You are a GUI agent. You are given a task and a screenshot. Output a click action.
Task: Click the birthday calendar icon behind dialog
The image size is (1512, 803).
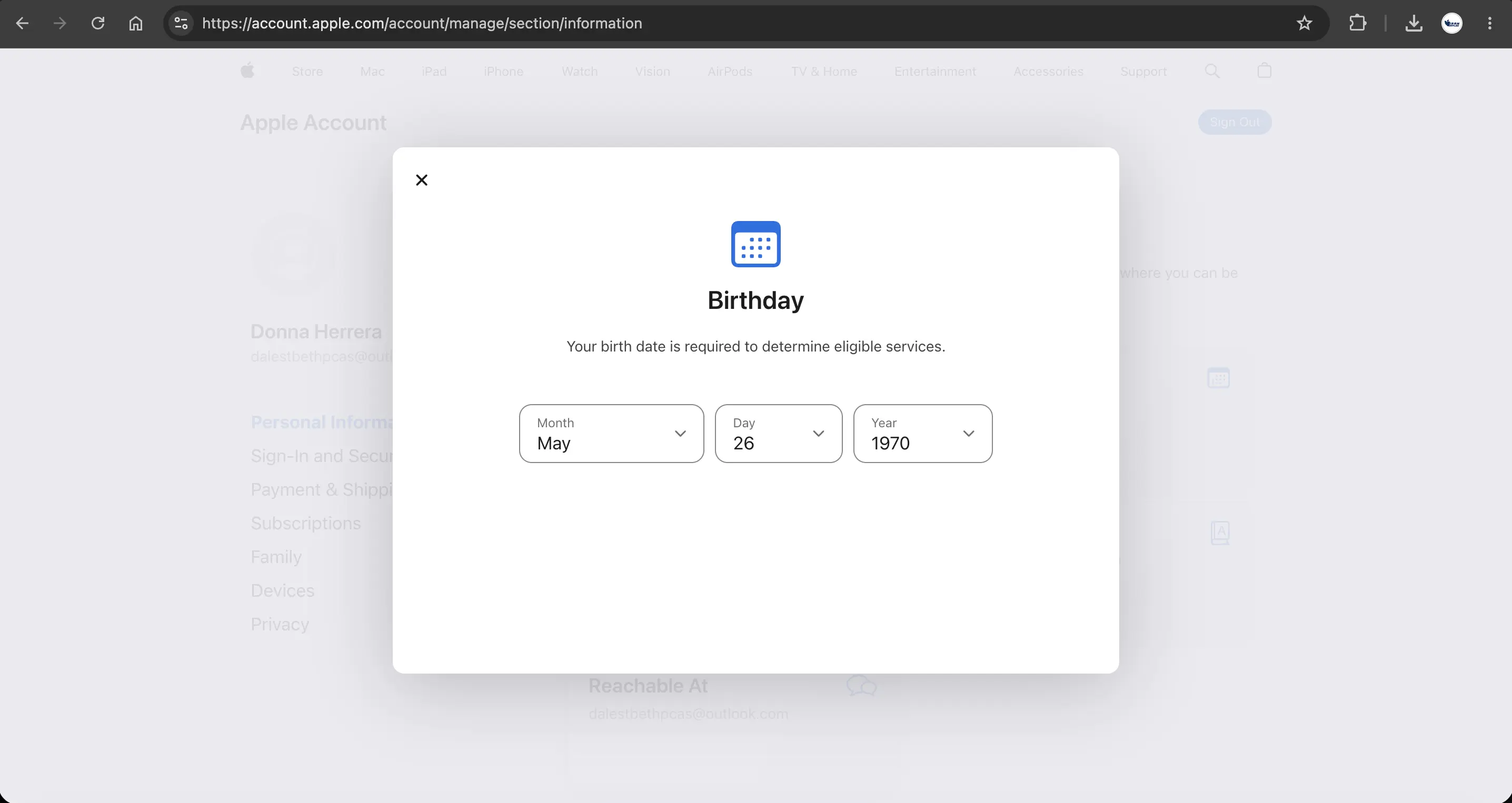[x=1219, y=378]
